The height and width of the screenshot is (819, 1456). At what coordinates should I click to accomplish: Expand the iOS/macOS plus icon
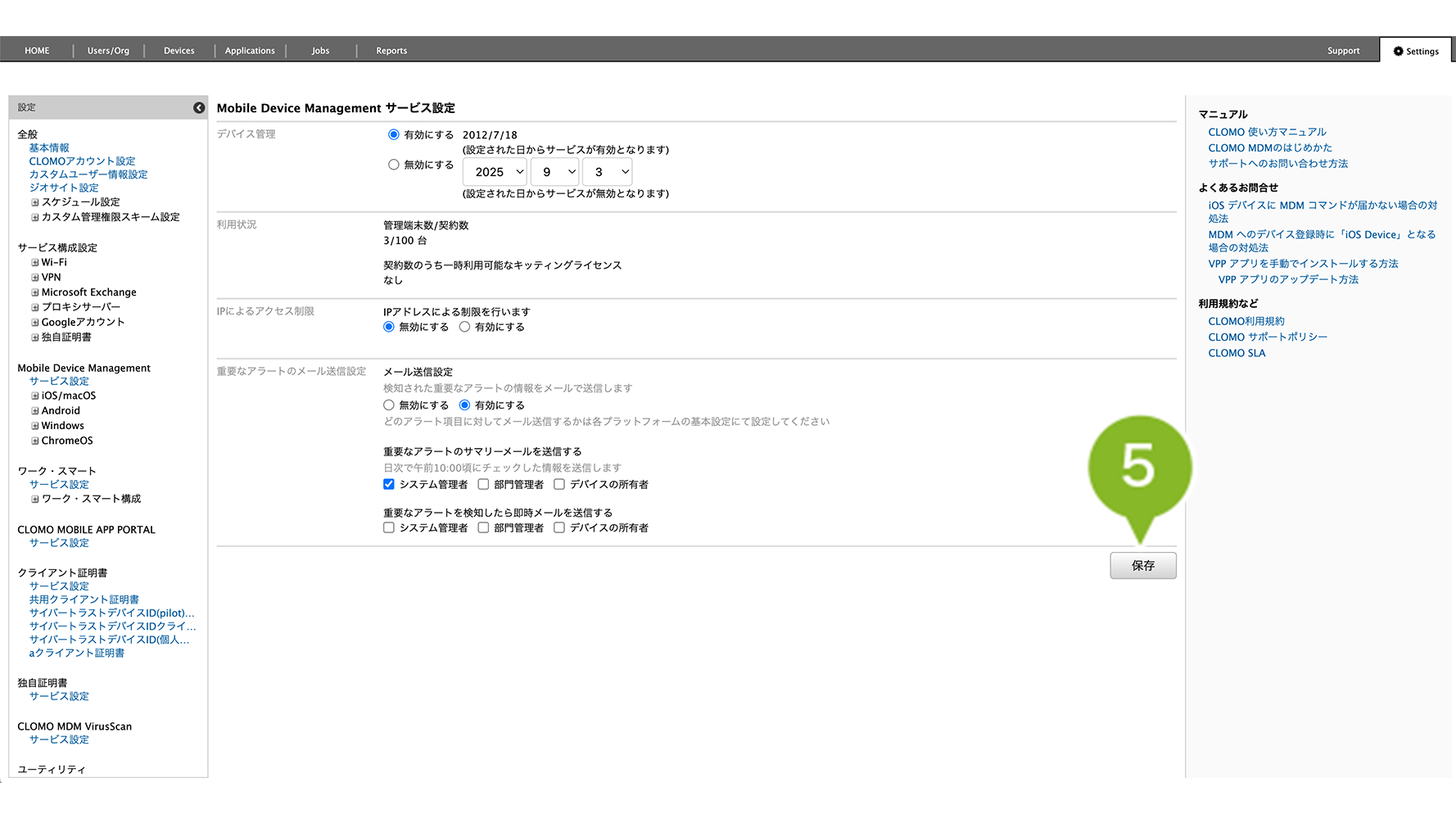[x=35, y=396]
